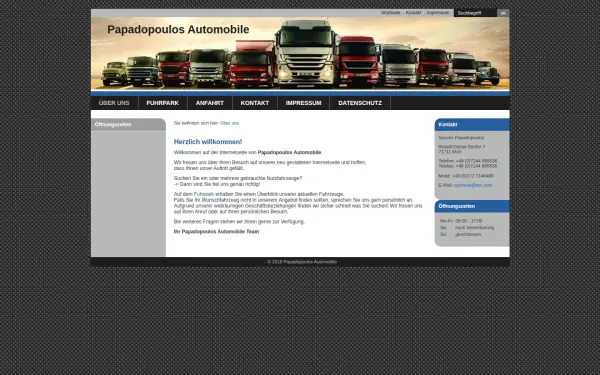The height and width of the screenshot is (375, 600).
Task: Click the Ihr Papadopoulos Automobile Team signature
Action: (x=216, y=232)
